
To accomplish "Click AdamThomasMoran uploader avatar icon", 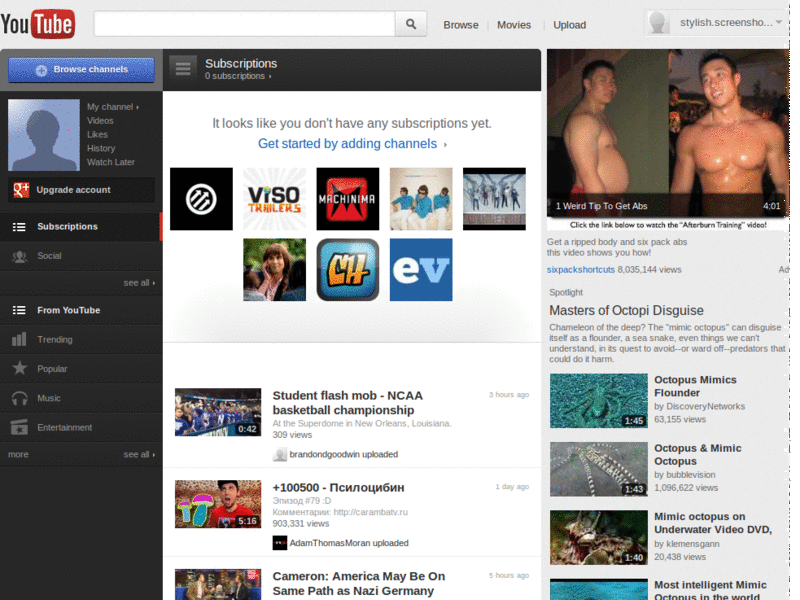I will (x=280, y=543).
